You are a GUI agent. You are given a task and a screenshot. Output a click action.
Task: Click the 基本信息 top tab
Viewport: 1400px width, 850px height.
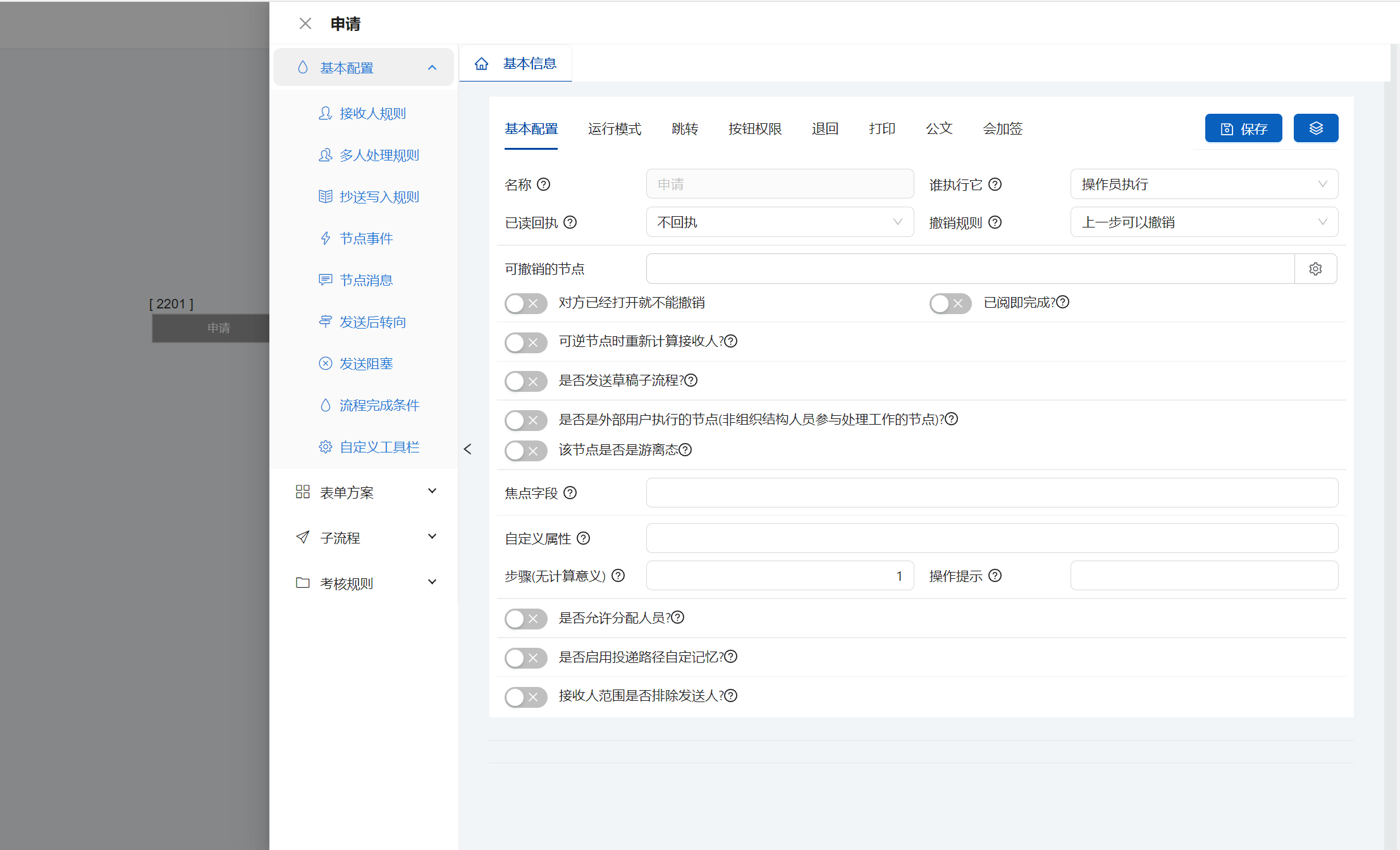(x=515, y=64)
